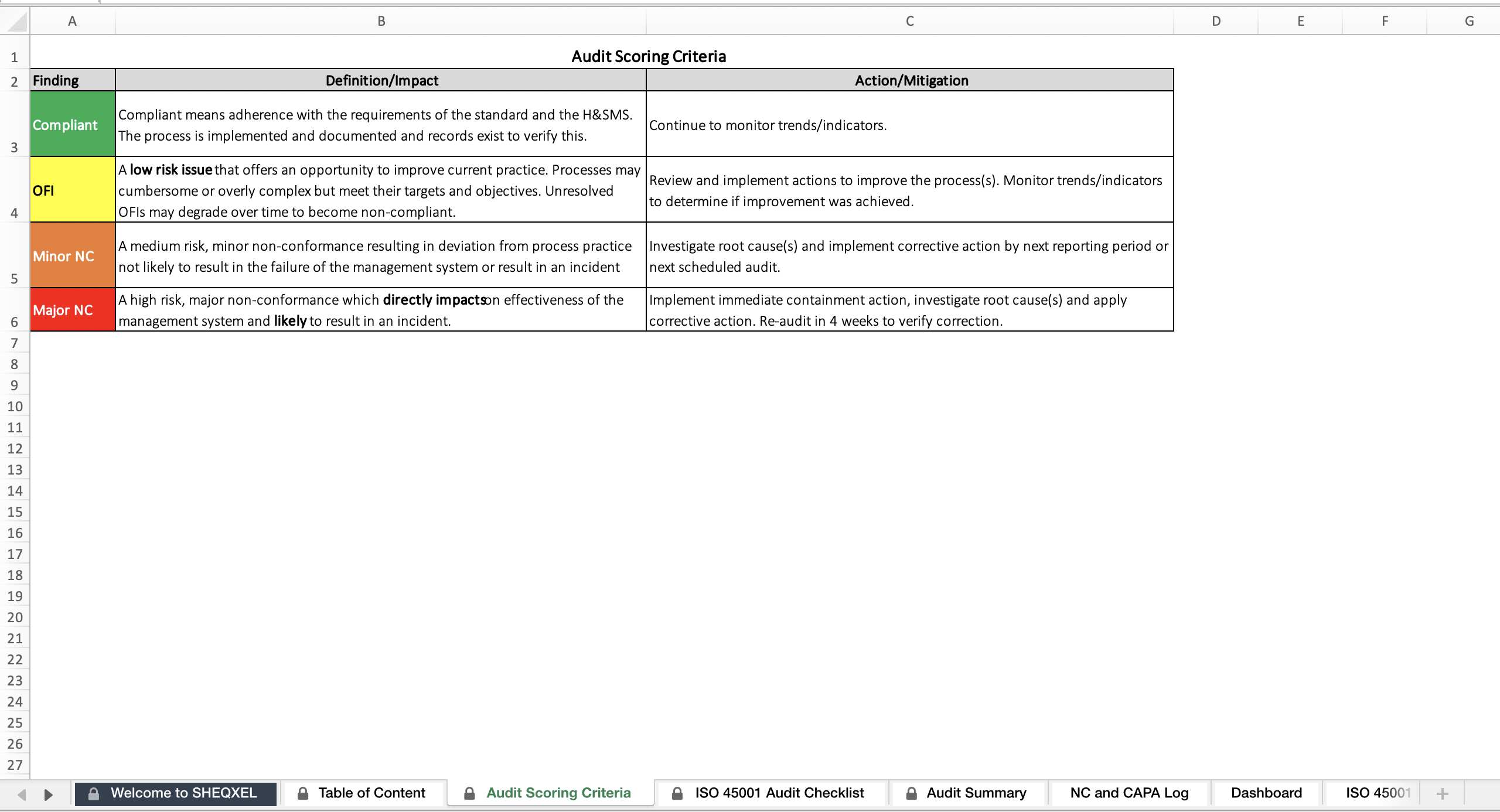Select row 6 header

pos(15,309)
